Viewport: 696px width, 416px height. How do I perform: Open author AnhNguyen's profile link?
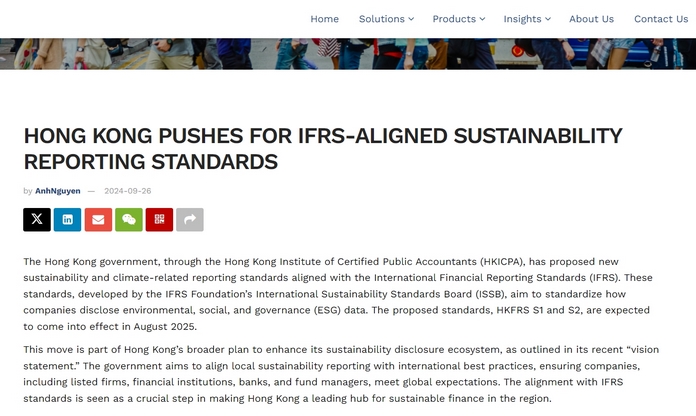tap(58, 191)
